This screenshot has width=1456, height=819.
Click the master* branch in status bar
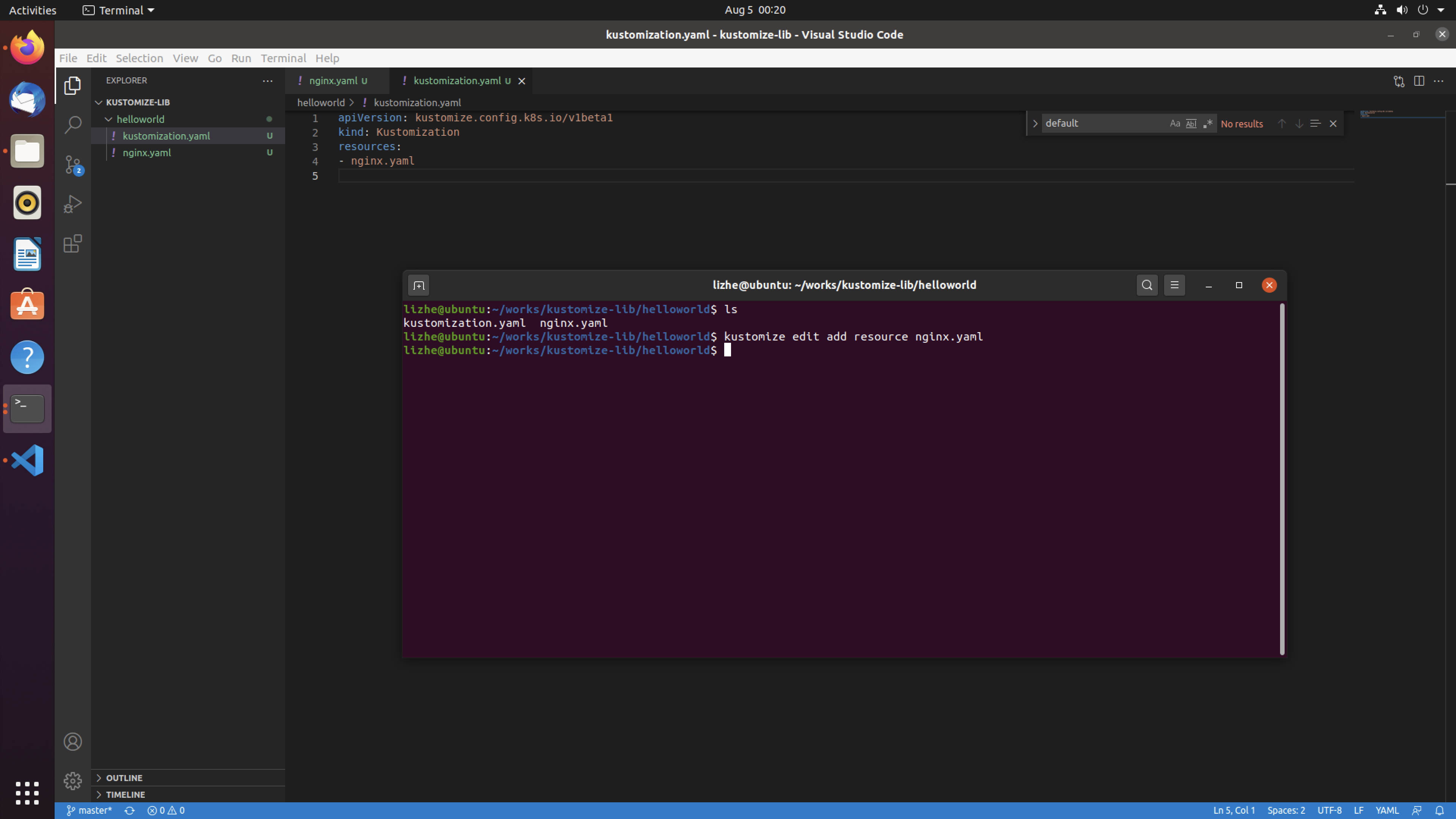pyautogui.click(x=90, y=811)
